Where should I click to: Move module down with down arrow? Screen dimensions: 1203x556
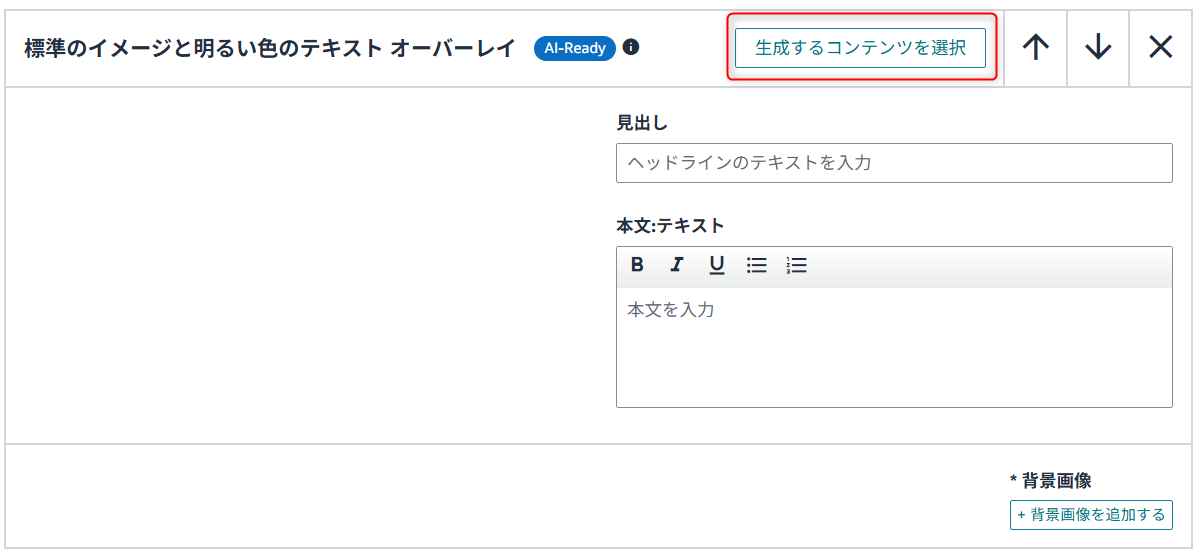pos(1098,48)
